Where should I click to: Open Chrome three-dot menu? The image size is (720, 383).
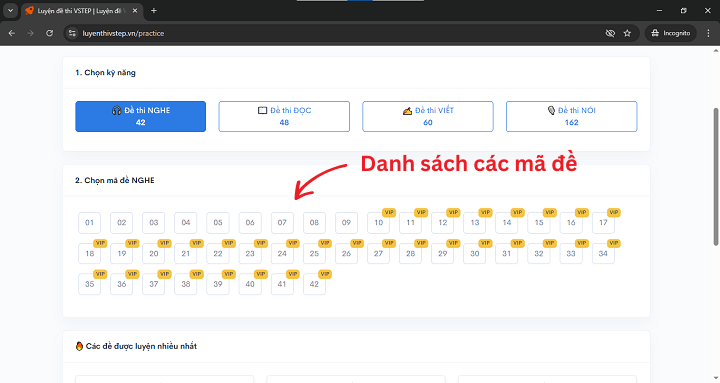coord(709,33)
